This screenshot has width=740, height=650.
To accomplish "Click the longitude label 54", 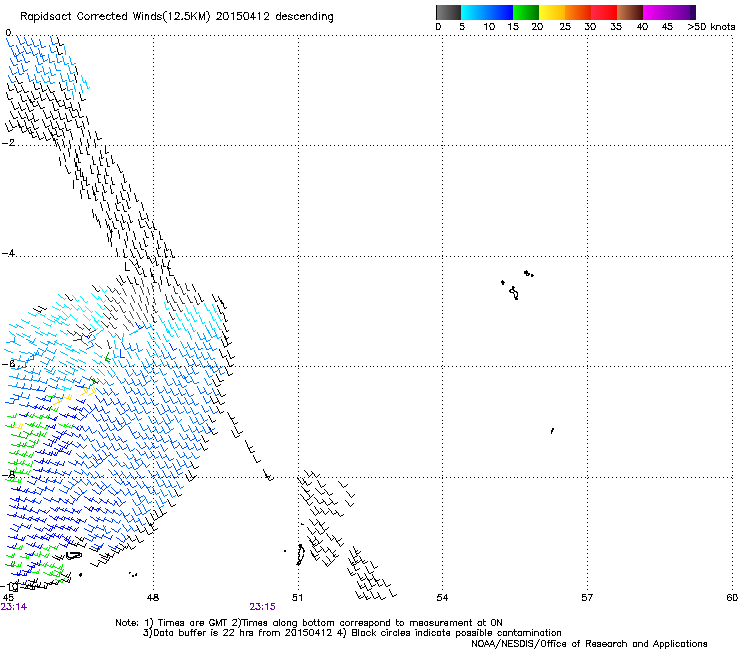I will 442,598.
